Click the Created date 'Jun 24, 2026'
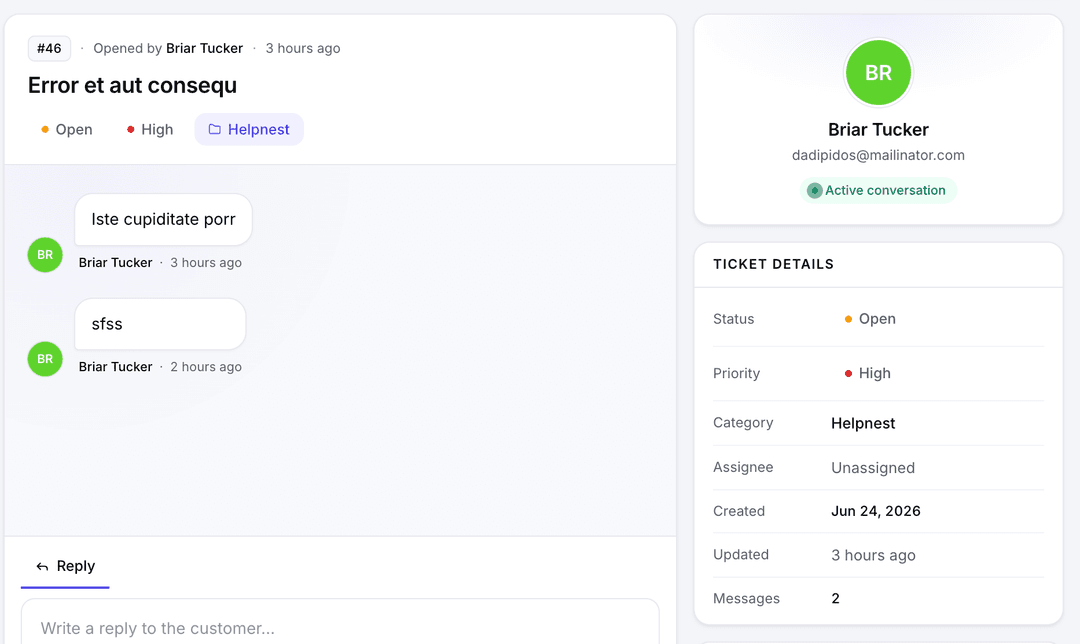 pos(875,511)
